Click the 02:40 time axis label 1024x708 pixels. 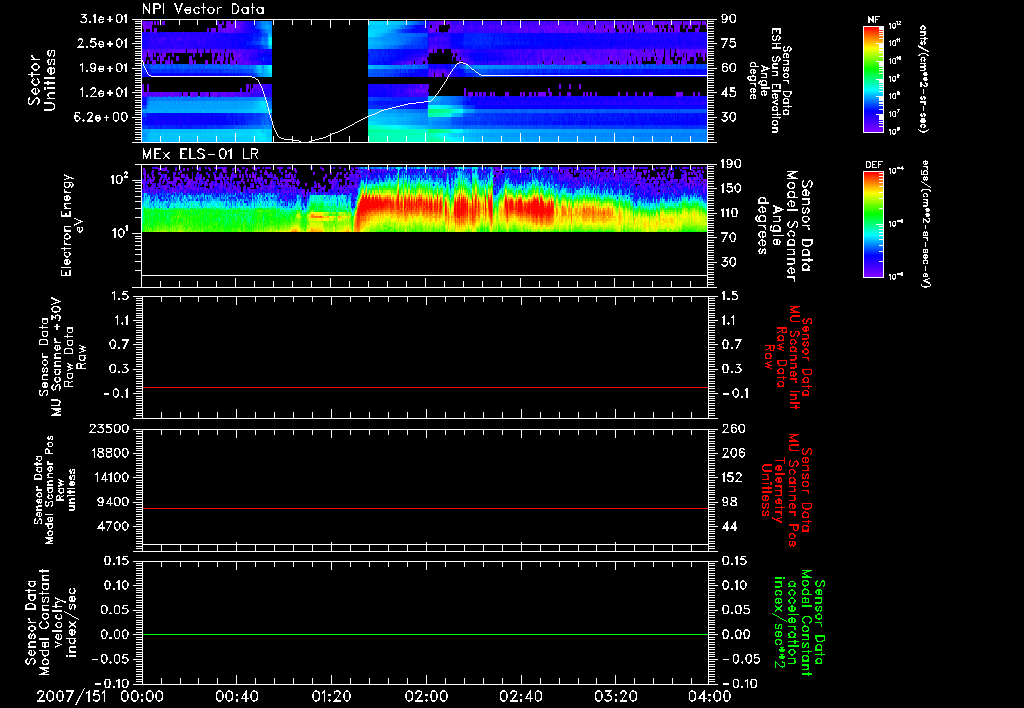pos(520,696)
